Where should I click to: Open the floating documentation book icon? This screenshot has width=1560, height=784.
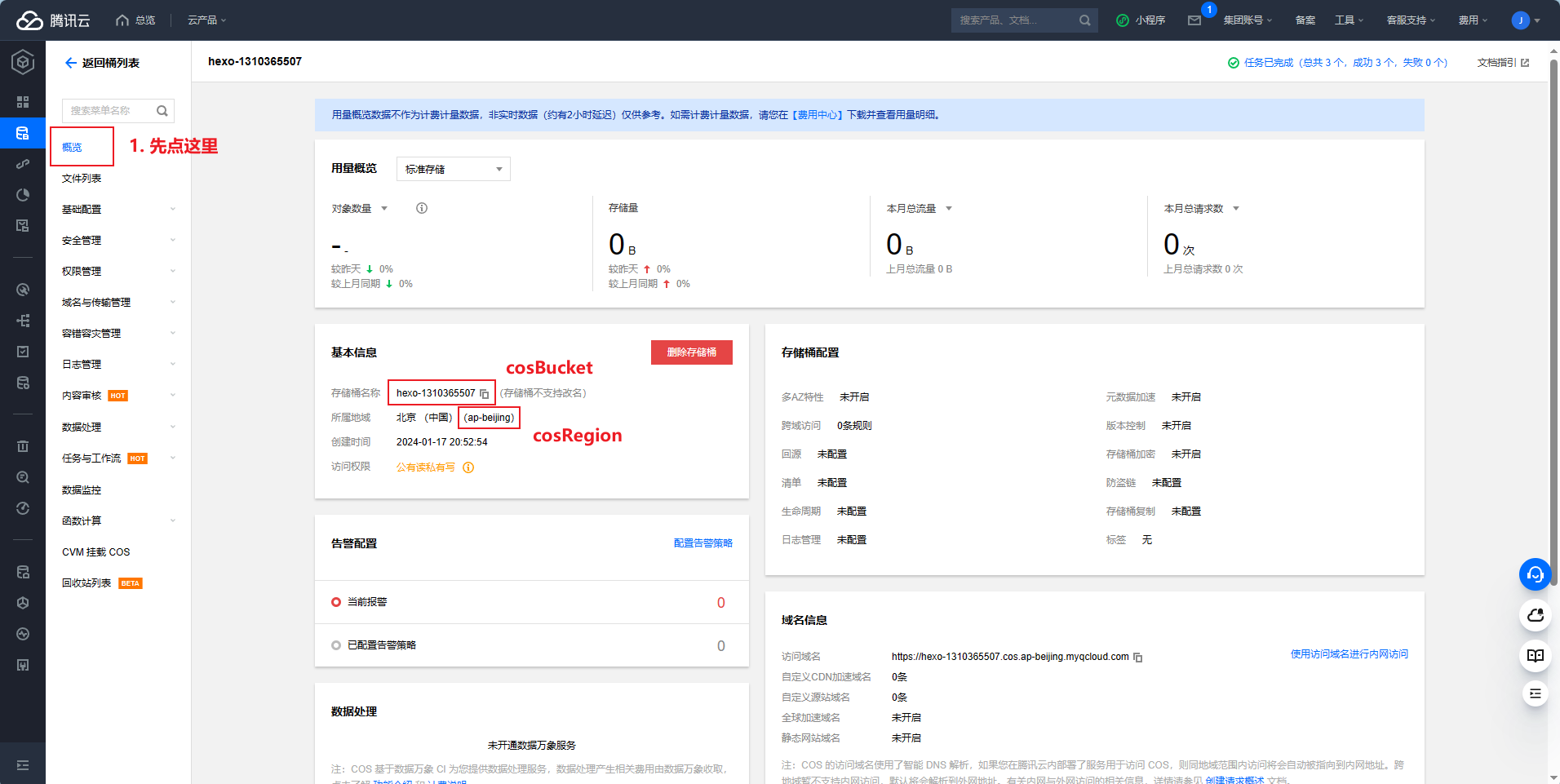point(1535,655)
